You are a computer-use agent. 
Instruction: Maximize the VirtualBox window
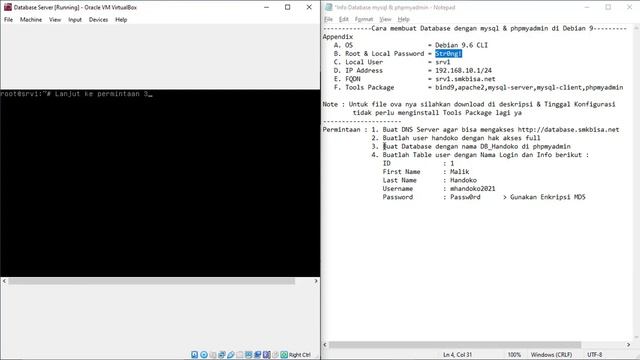(x=288, y=7)
